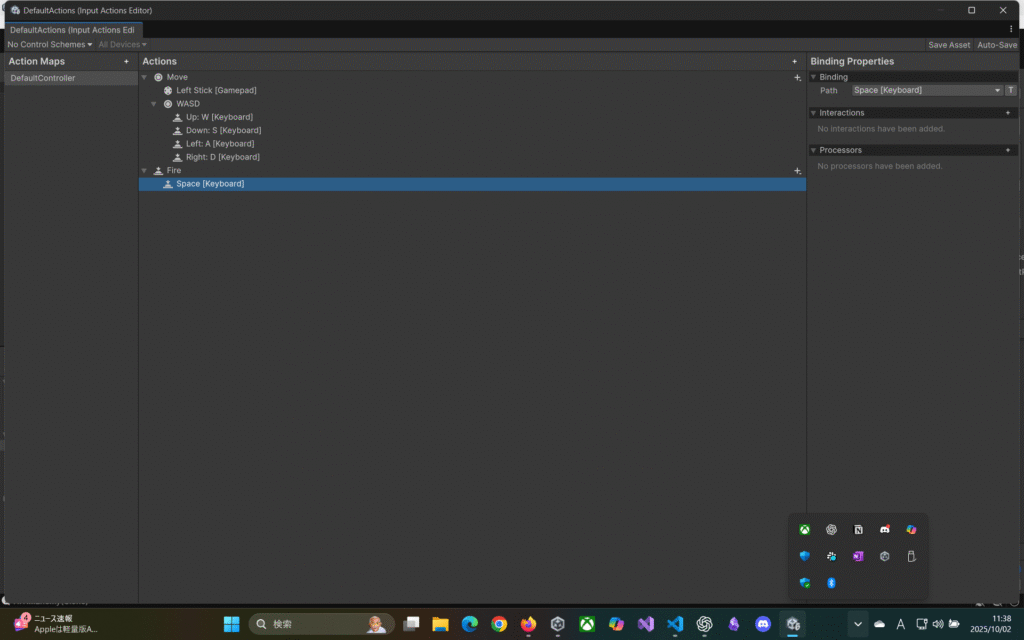The width and height of the screenshot is (1024, 640).
Task: Add a binding to the Move action
Action: tap(797, 77)
